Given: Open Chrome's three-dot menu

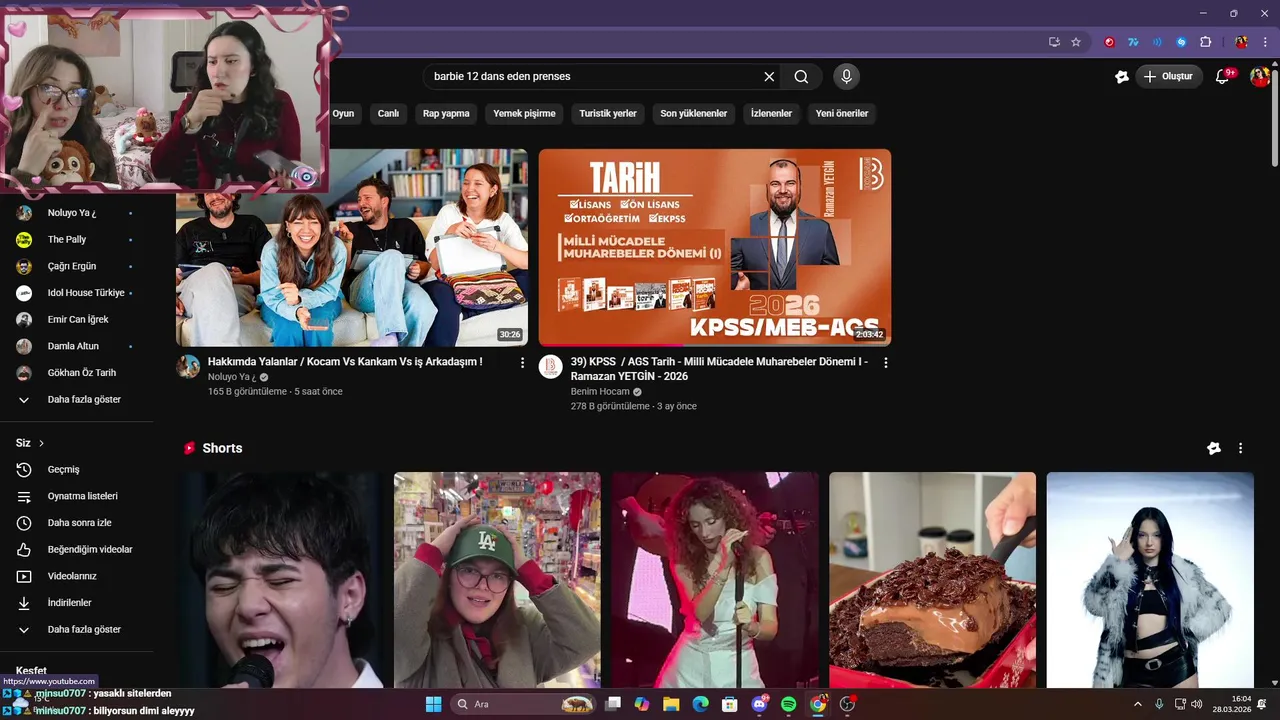Looking at the screenshot, I should coord(1265,42).
